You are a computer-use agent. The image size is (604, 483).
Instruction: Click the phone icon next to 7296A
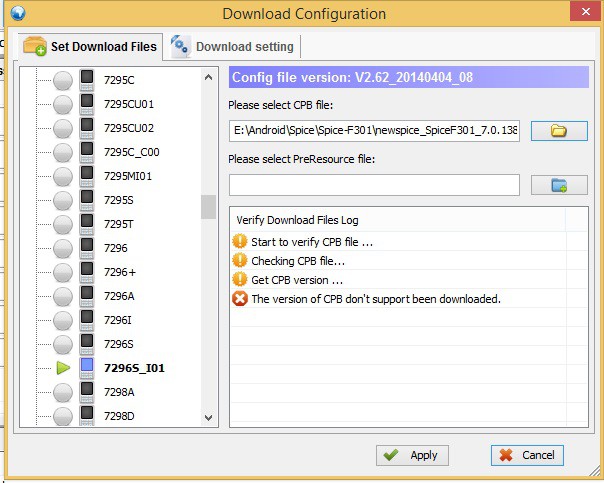tap(87, 296)
